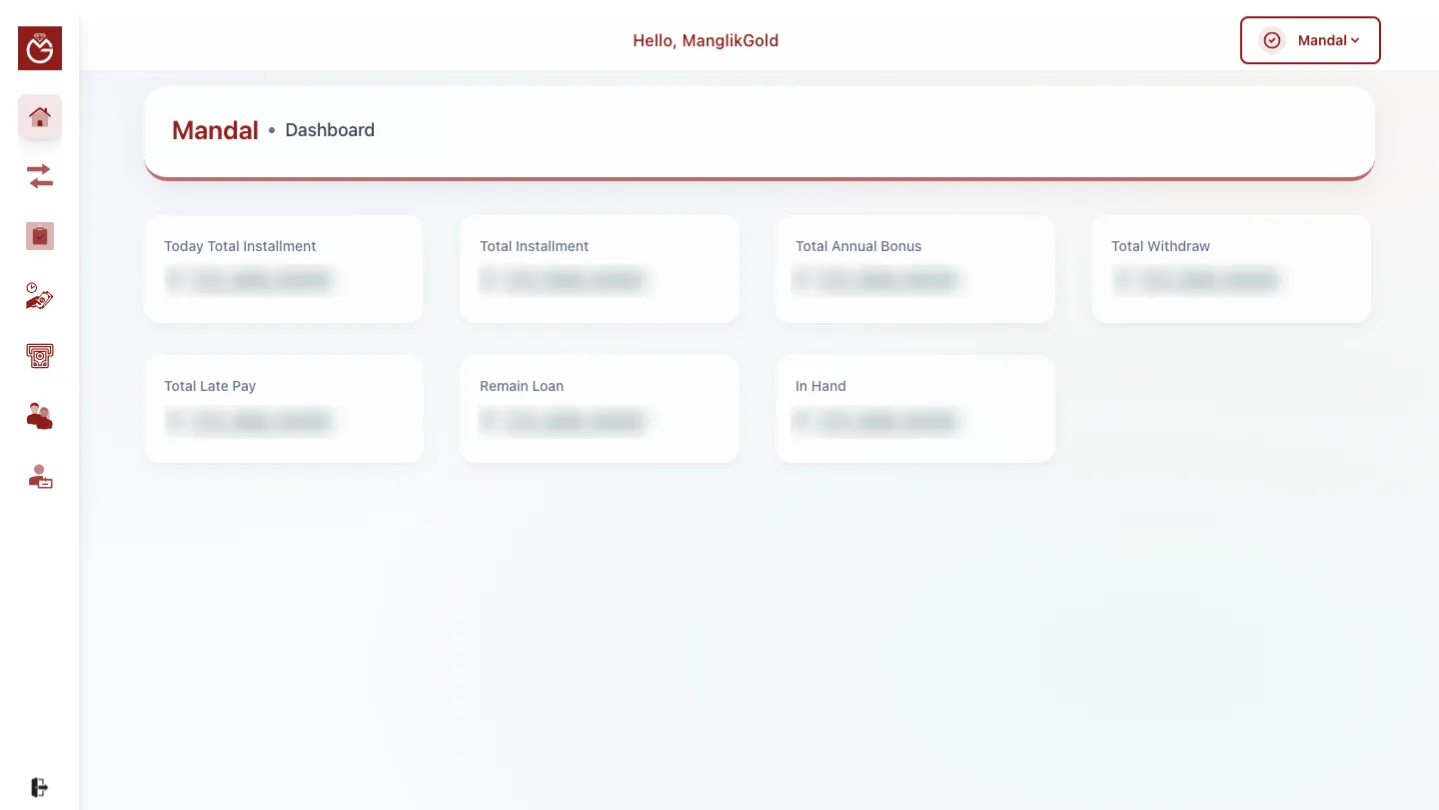
Task: Click the ATM withdraw sidebar icon
Action: [x=40, y=356]
